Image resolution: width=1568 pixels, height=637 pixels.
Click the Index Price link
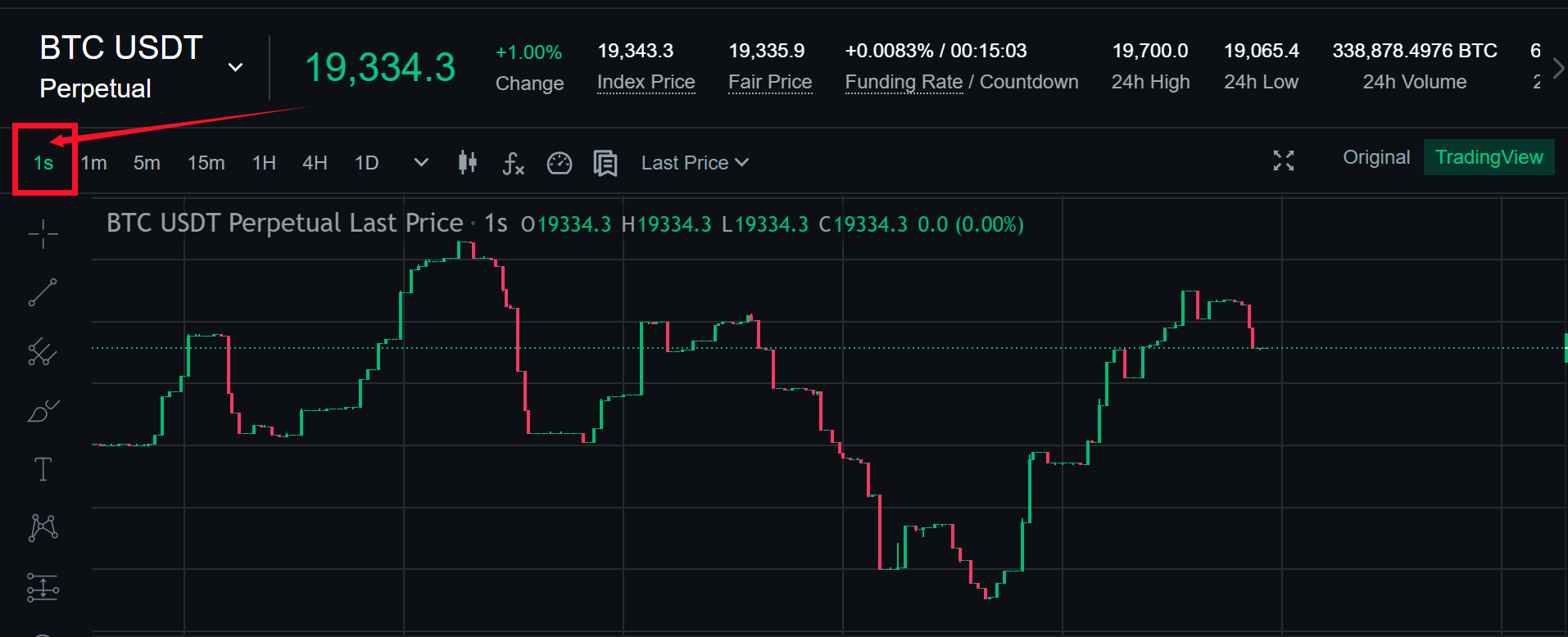tap(646, 82)
